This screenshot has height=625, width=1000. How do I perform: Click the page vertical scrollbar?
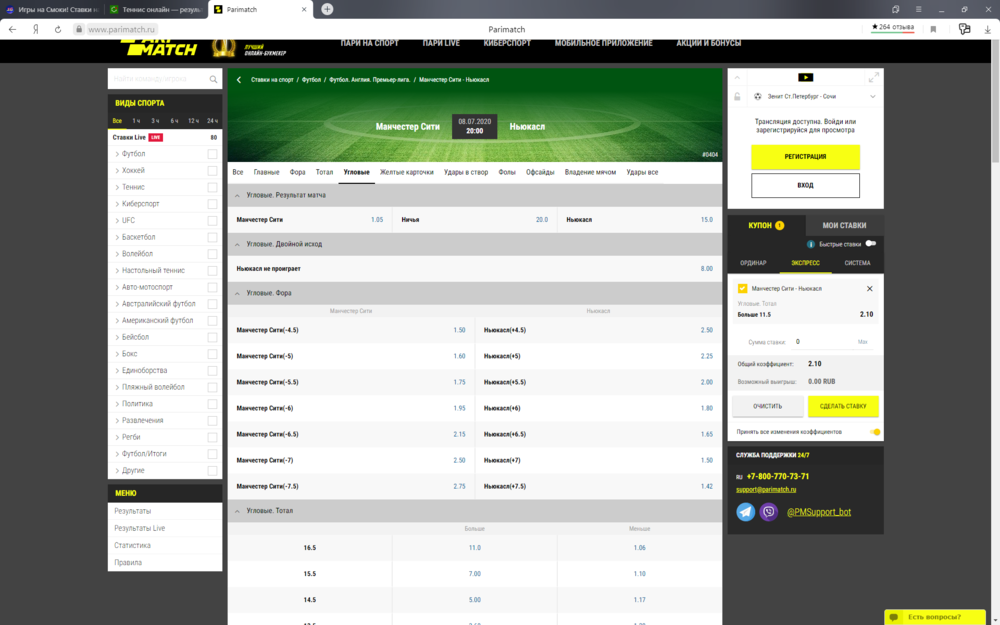pos(995,101)
